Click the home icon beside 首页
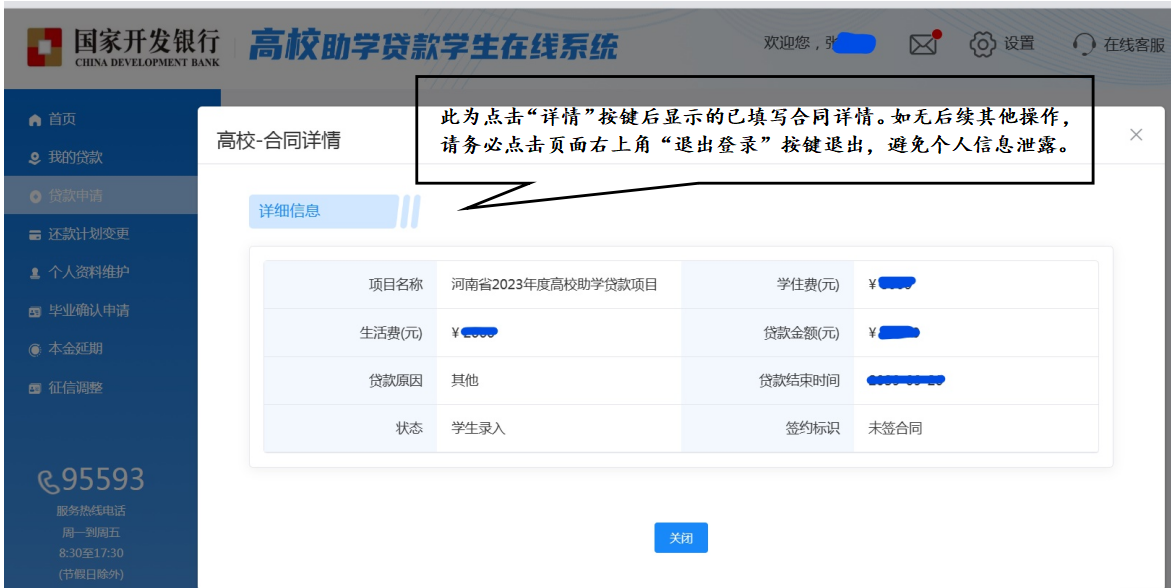This screenshot has width=1171, height=588. coord(35,120)
